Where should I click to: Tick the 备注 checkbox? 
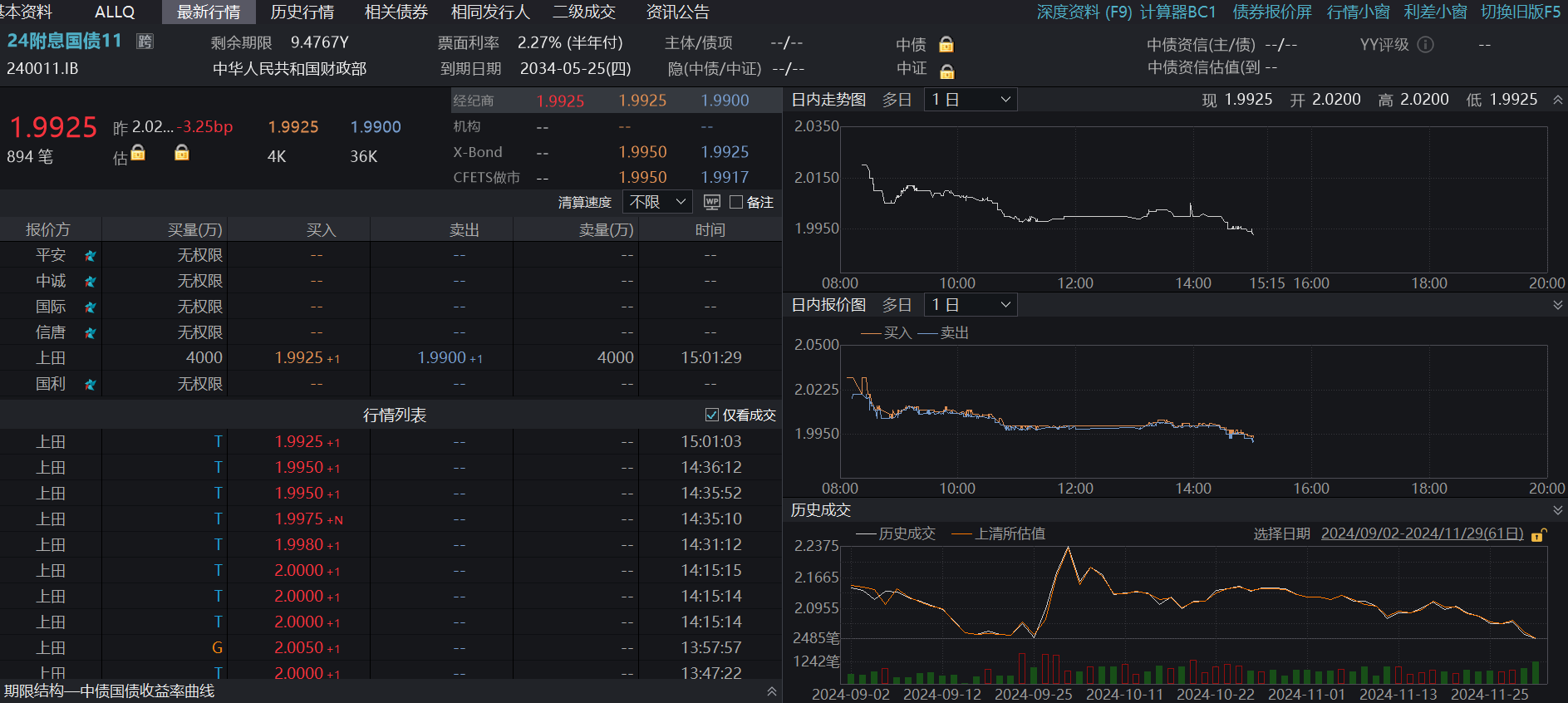(x=736, y=202)
